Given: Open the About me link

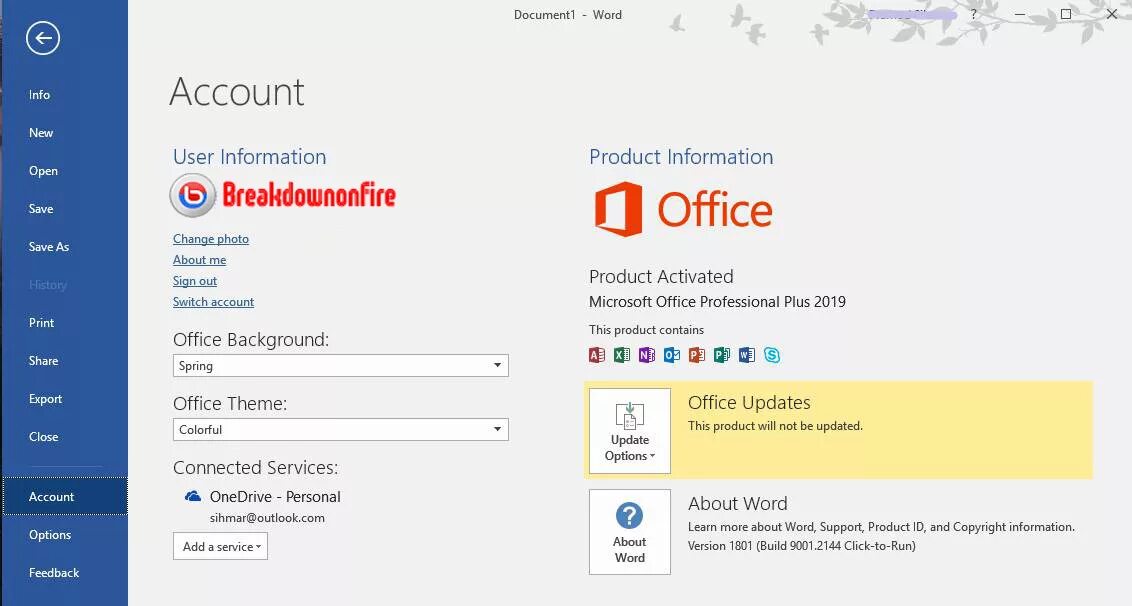Looking at the screenshot, I should tap(199, 259).
